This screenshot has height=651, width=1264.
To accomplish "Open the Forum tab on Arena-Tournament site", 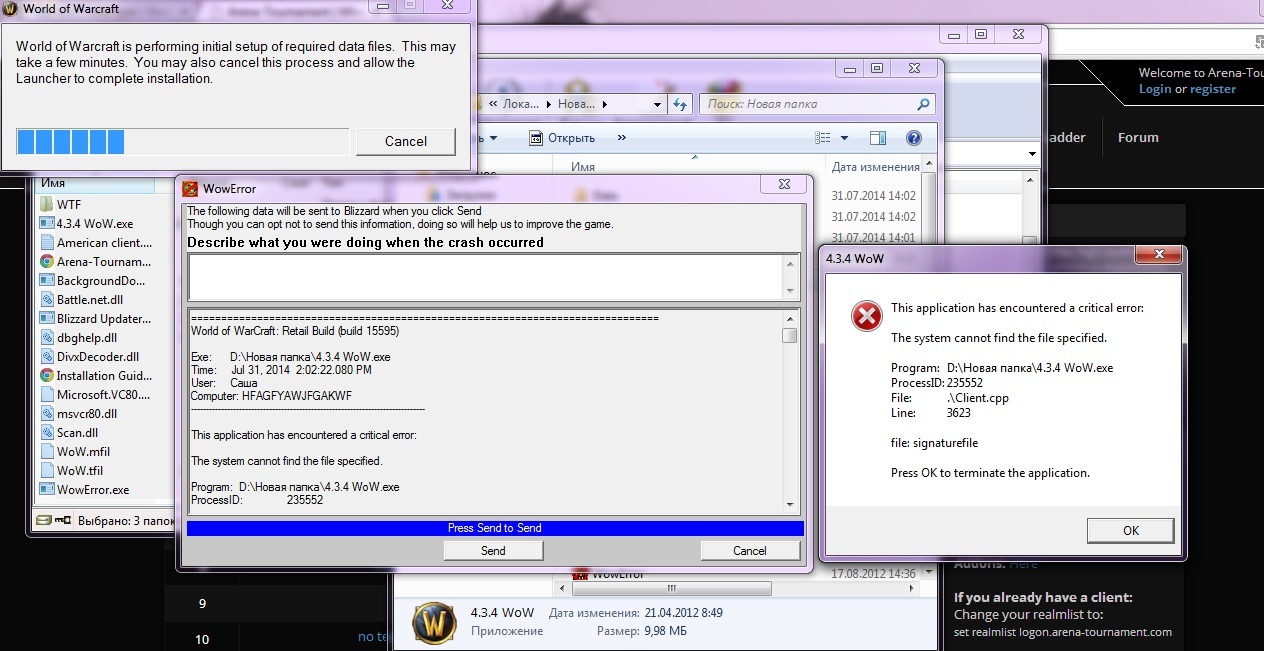I will (x=1138, y=138).
